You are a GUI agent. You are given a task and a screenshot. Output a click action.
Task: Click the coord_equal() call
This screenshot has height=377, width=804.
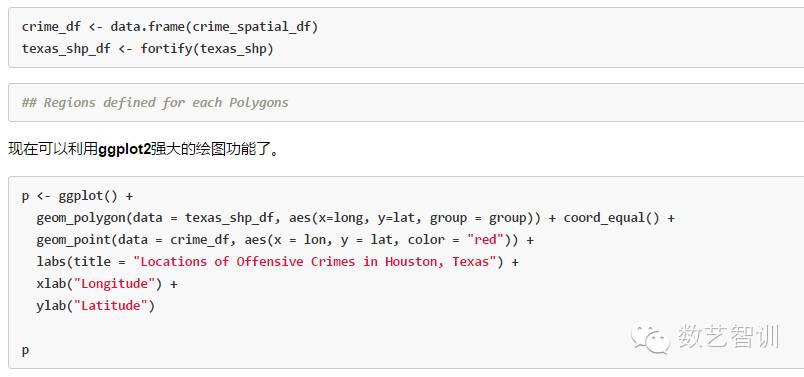pyautogui.click(x=612, y=218)
